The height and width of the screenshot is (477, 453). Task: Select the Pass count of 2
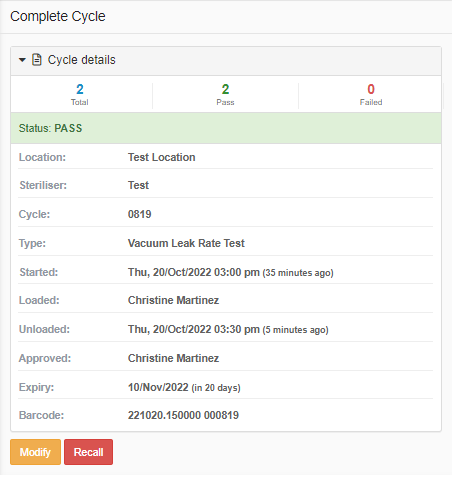pos(225,89)
